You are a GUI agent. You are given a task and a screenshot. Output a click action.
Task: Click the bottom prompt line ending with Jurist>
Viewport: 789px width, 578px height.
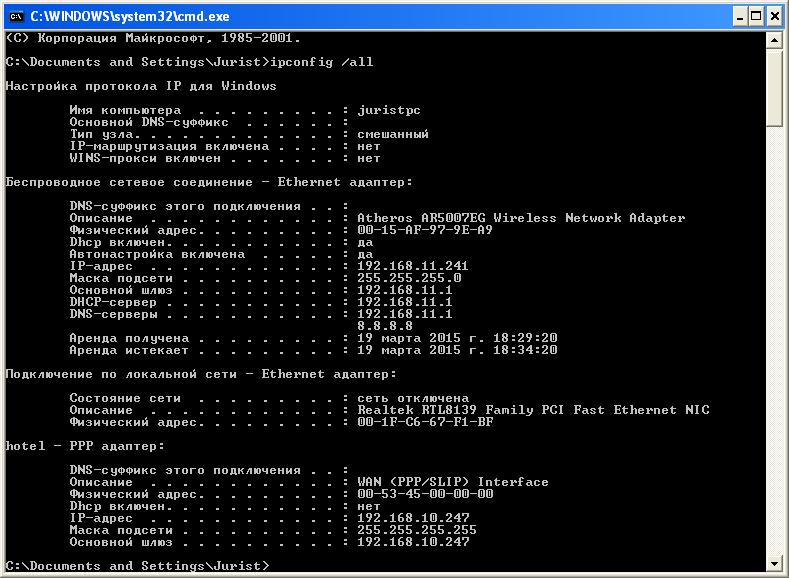[137, 566]
